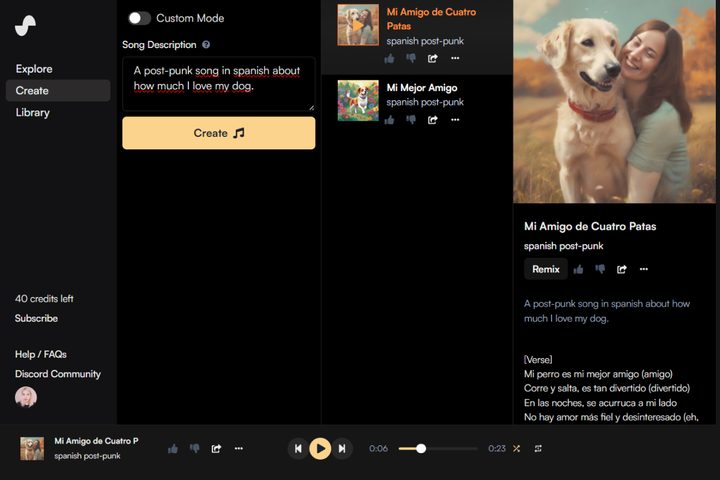Navigate to Explore in sidebar
Screen dimensions: 720x480
click(x=34, y=69)
